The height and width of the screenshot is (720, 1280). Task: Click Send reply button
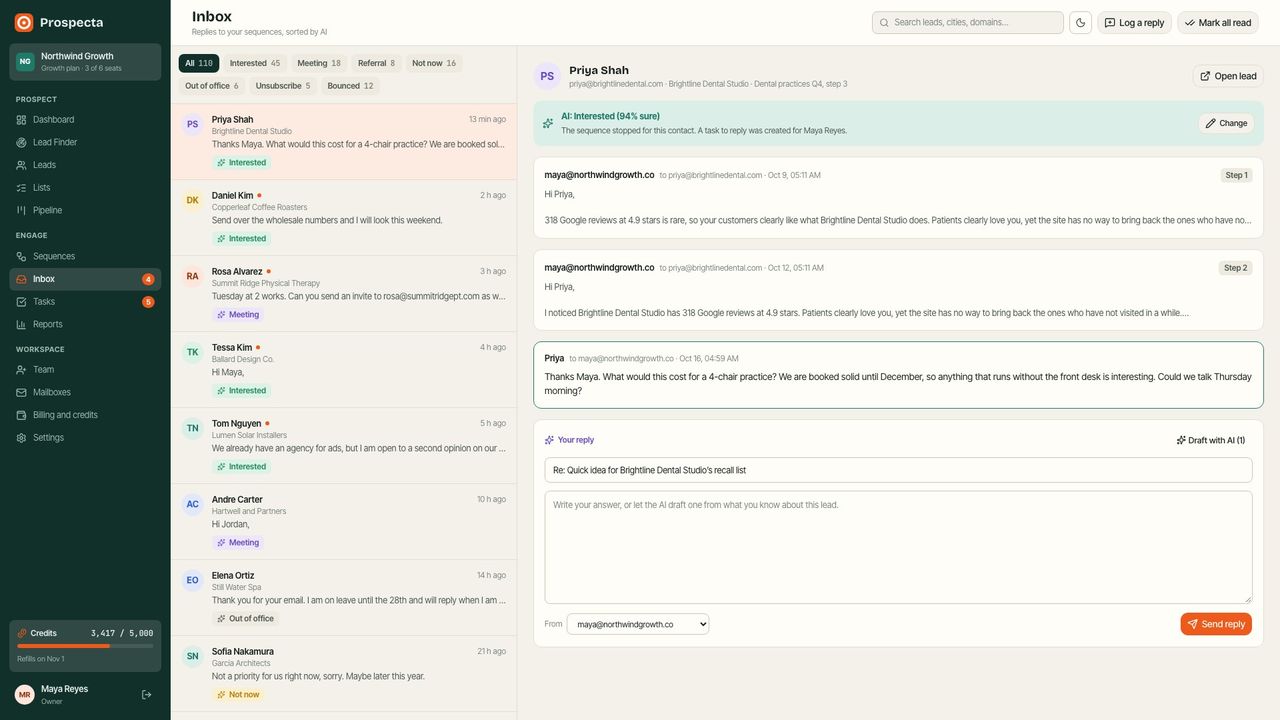1216,624
